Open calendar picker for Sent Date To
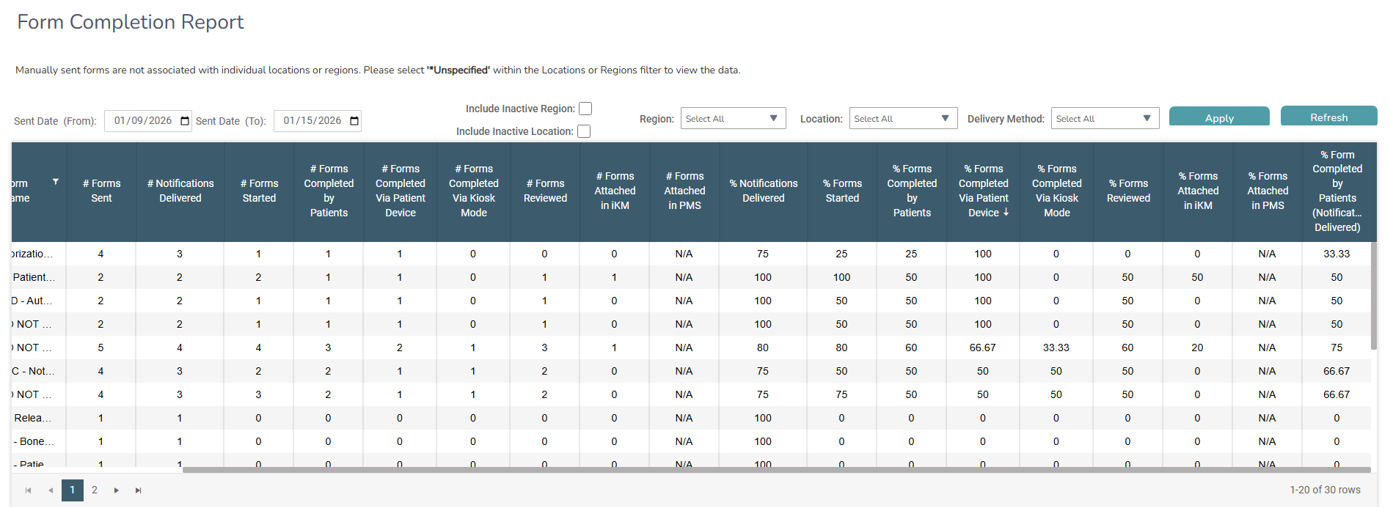The height and width of the screenshot is (507, 1389). tap(354, 121)
